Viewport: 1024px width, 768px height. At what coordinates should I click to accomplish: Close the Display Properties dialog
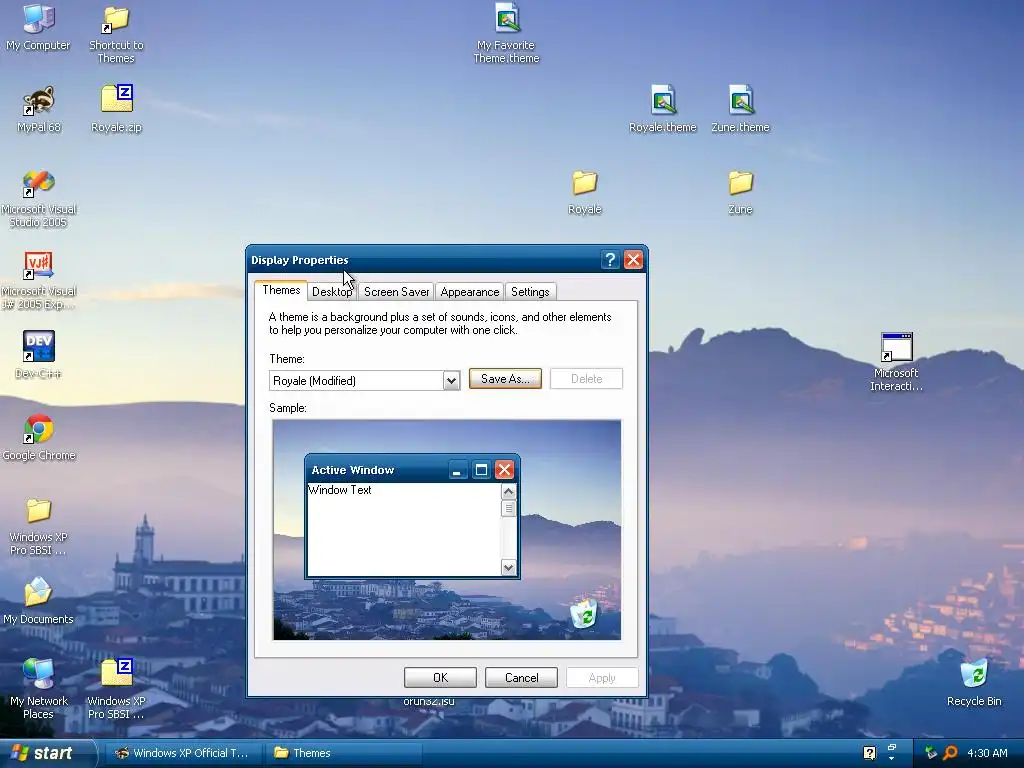tap(633, 260)
